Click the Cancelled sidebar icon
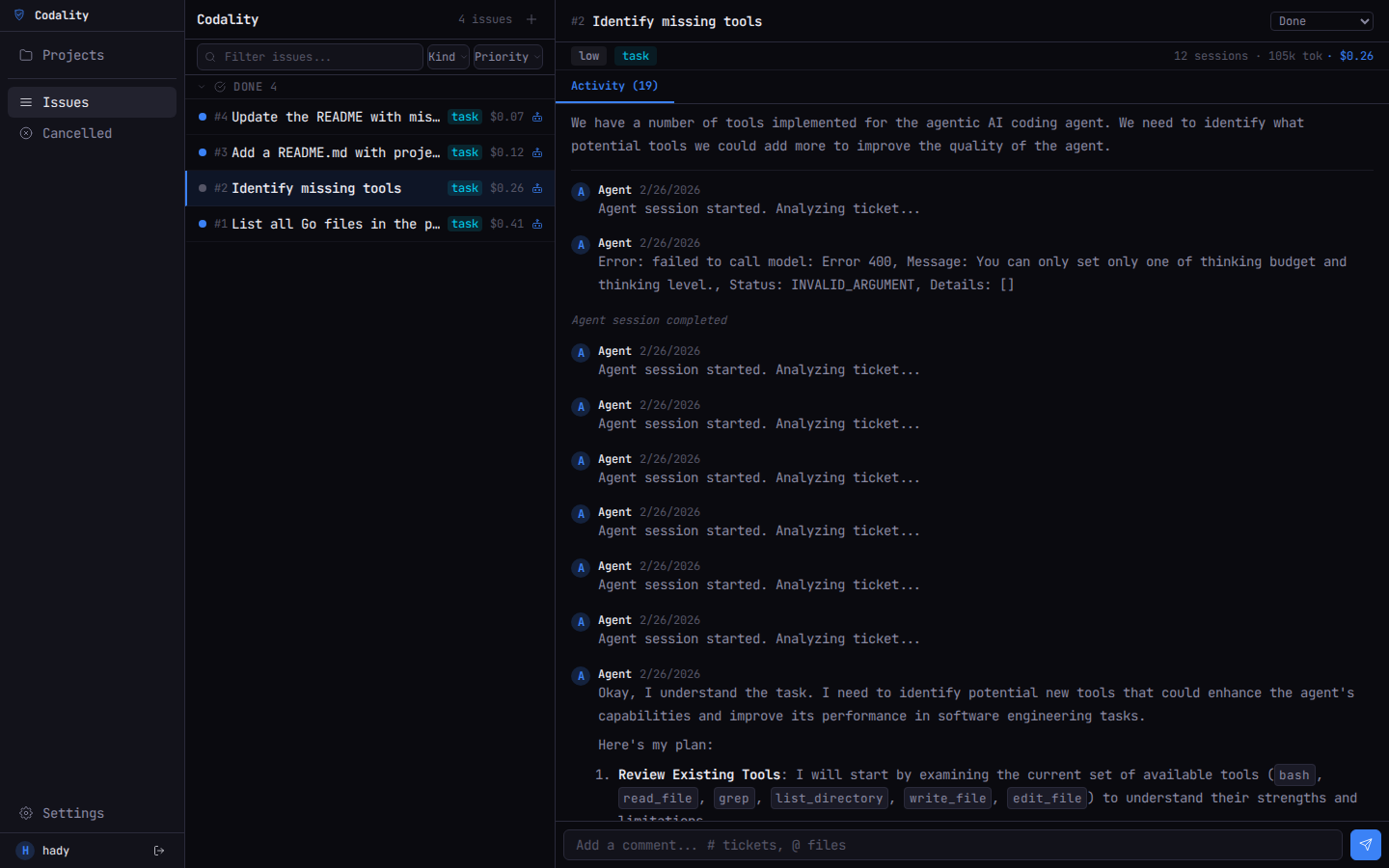Screen dimensions: 1389x868 click(x=26, y=133)
